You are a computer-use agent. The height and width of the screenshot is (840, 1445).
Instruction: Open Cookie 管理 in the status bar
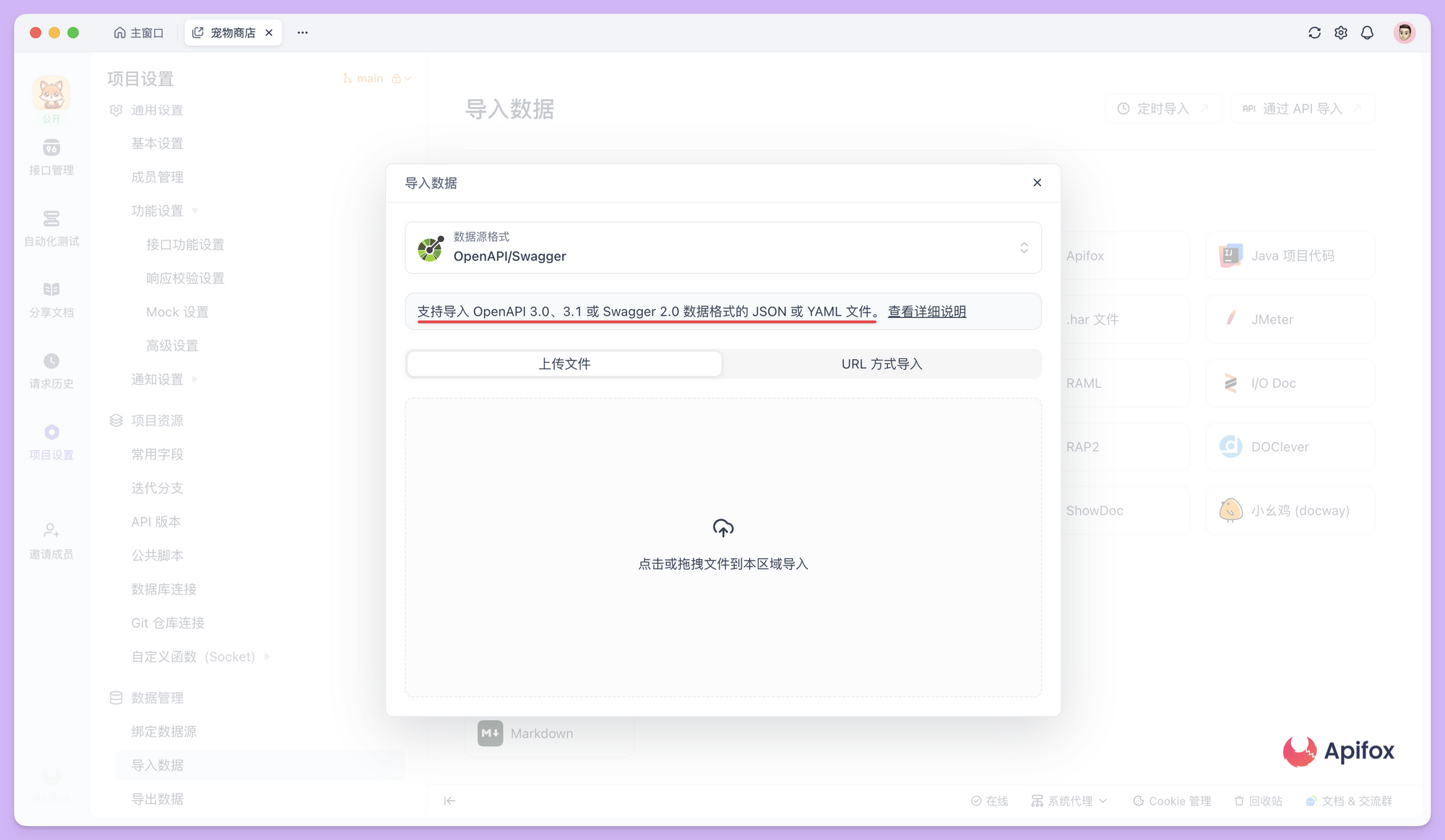click(1172, 800)
